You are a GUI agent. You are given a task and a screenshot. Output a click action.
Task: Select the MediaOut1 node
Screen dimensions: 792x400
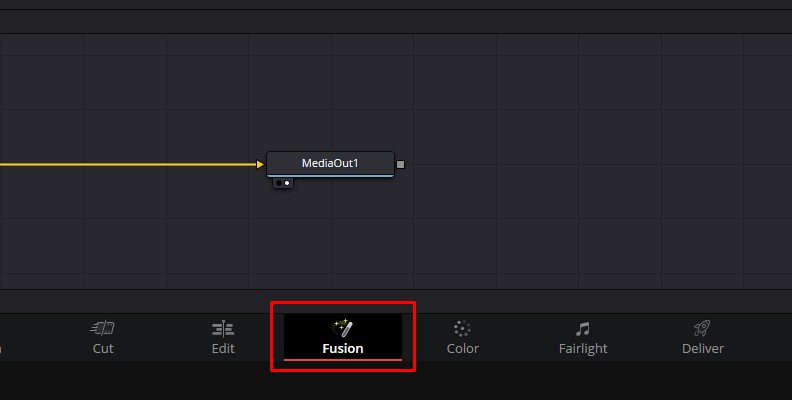coord(330,164)
